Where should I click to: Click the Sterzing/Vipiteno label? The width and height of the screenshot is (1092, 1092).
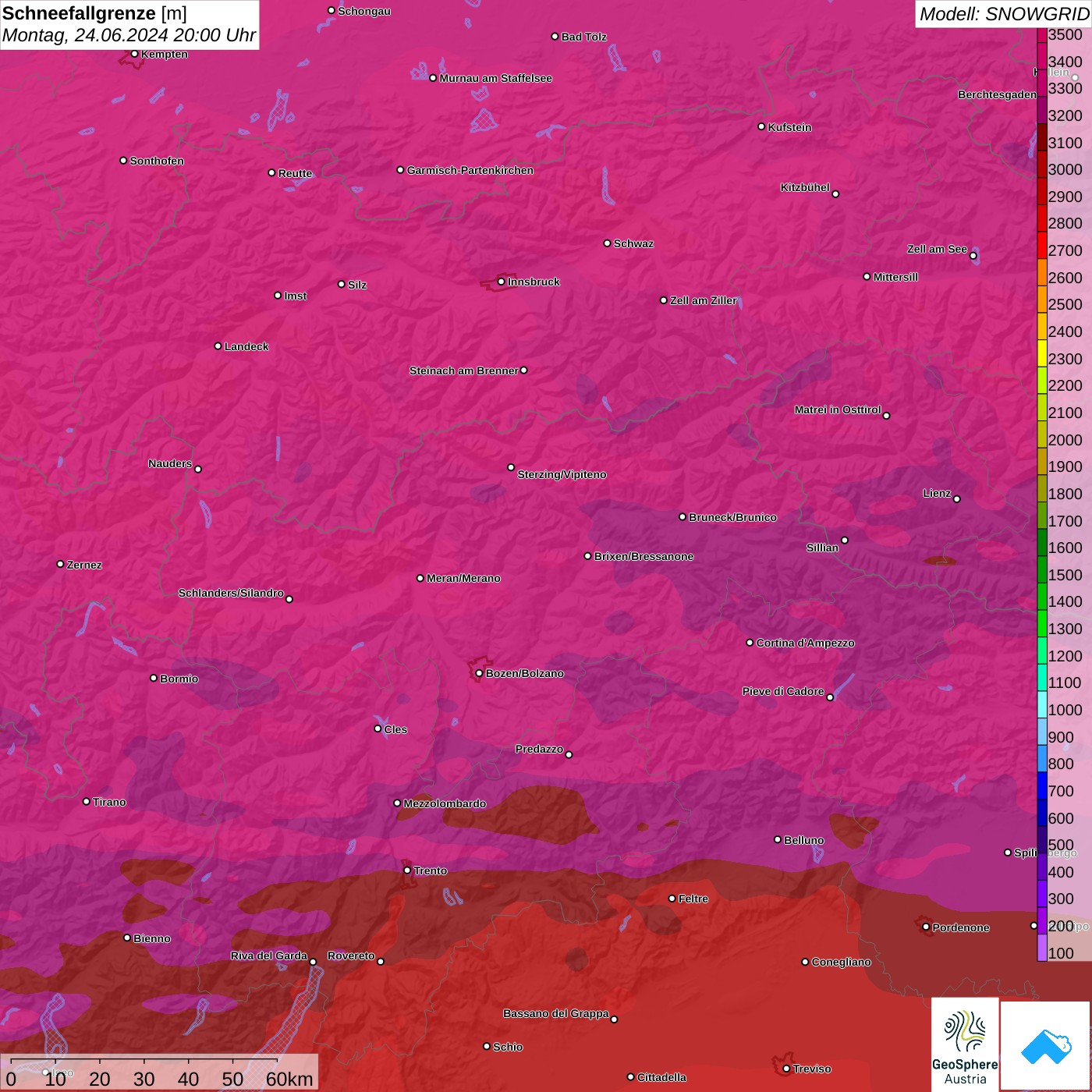point(562,474)
